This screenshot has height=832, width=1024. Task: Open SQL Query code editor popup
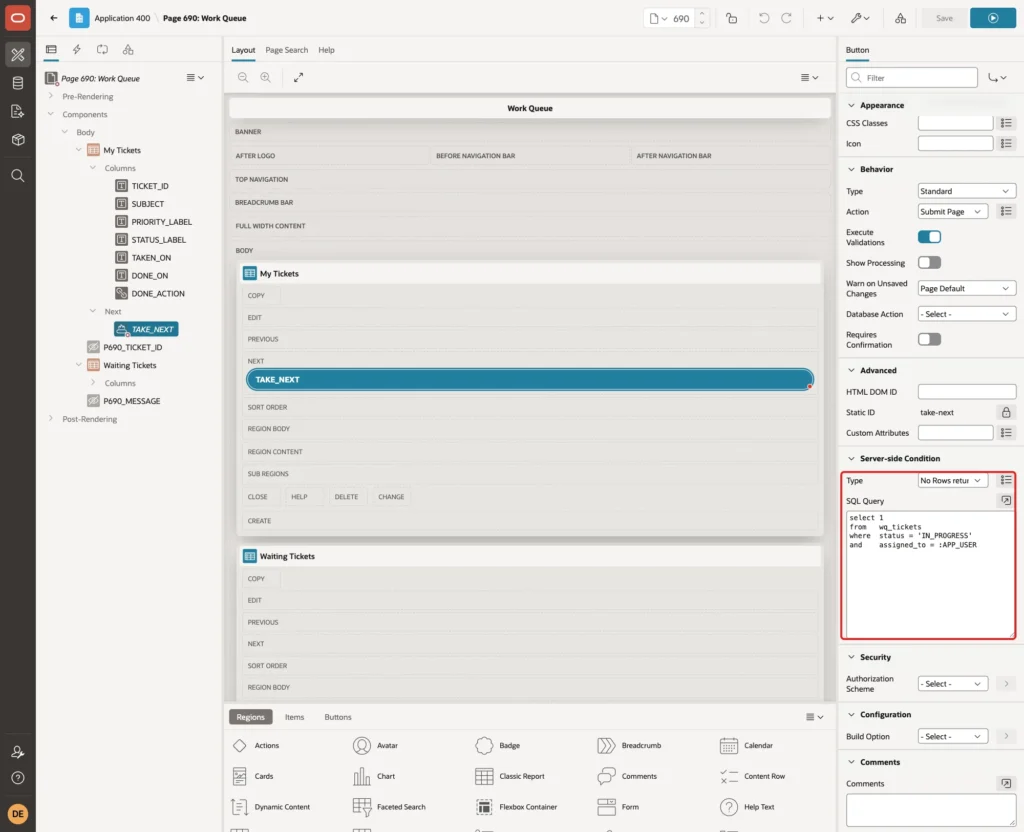coord(1006,500)
